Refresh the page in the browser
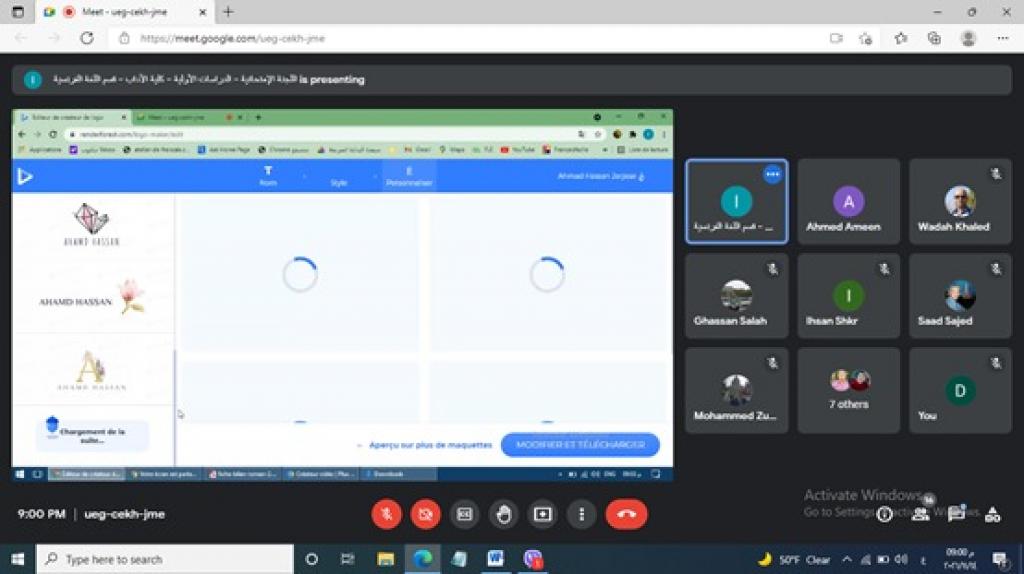This screenshot has height=574, width=1024. click(x=87, y=38)
